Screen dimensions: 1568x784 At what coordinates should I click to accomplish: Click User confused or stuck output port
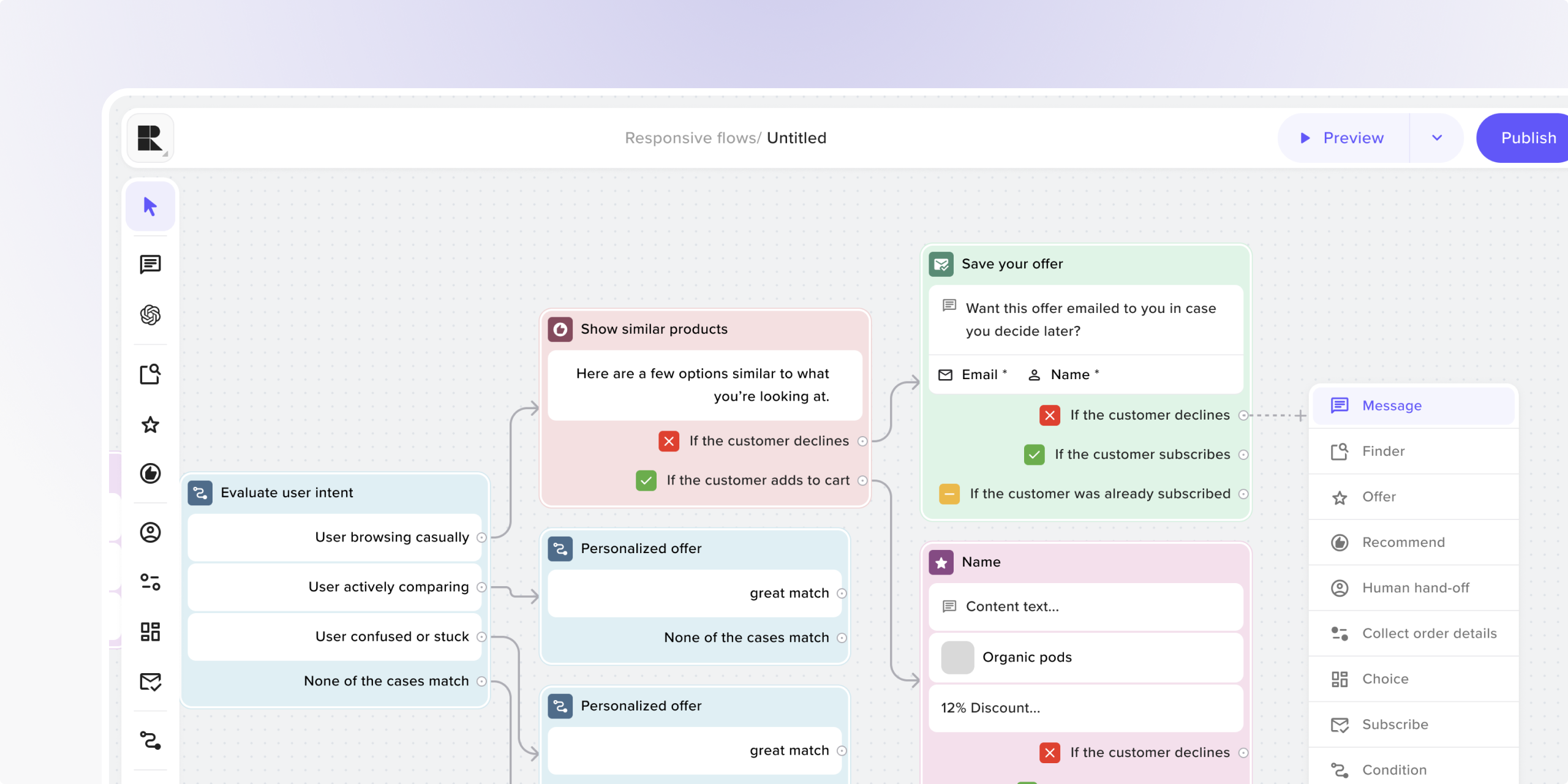click(481, 637)
